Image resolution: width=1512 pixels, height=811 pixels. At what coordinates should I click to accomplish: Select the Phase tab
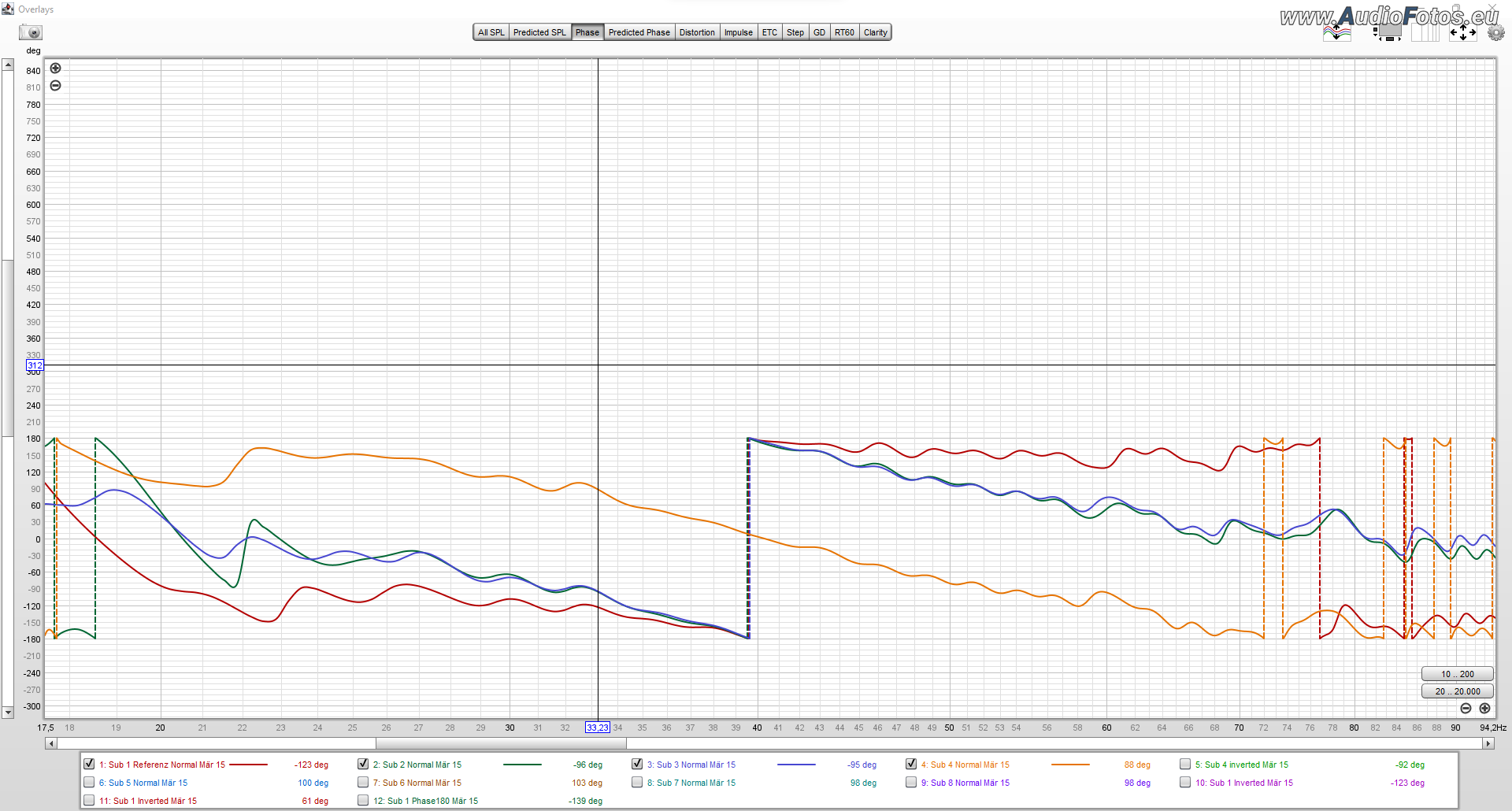point(587,32)
